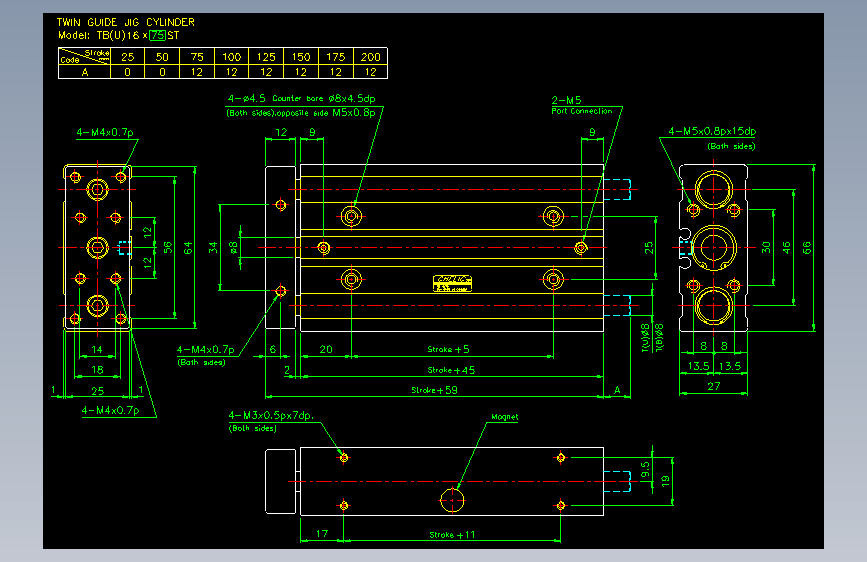This screenshot has width=867, height=562.
Task: Click the magnet circle in the bottom view
Action: tap(452, 500)
